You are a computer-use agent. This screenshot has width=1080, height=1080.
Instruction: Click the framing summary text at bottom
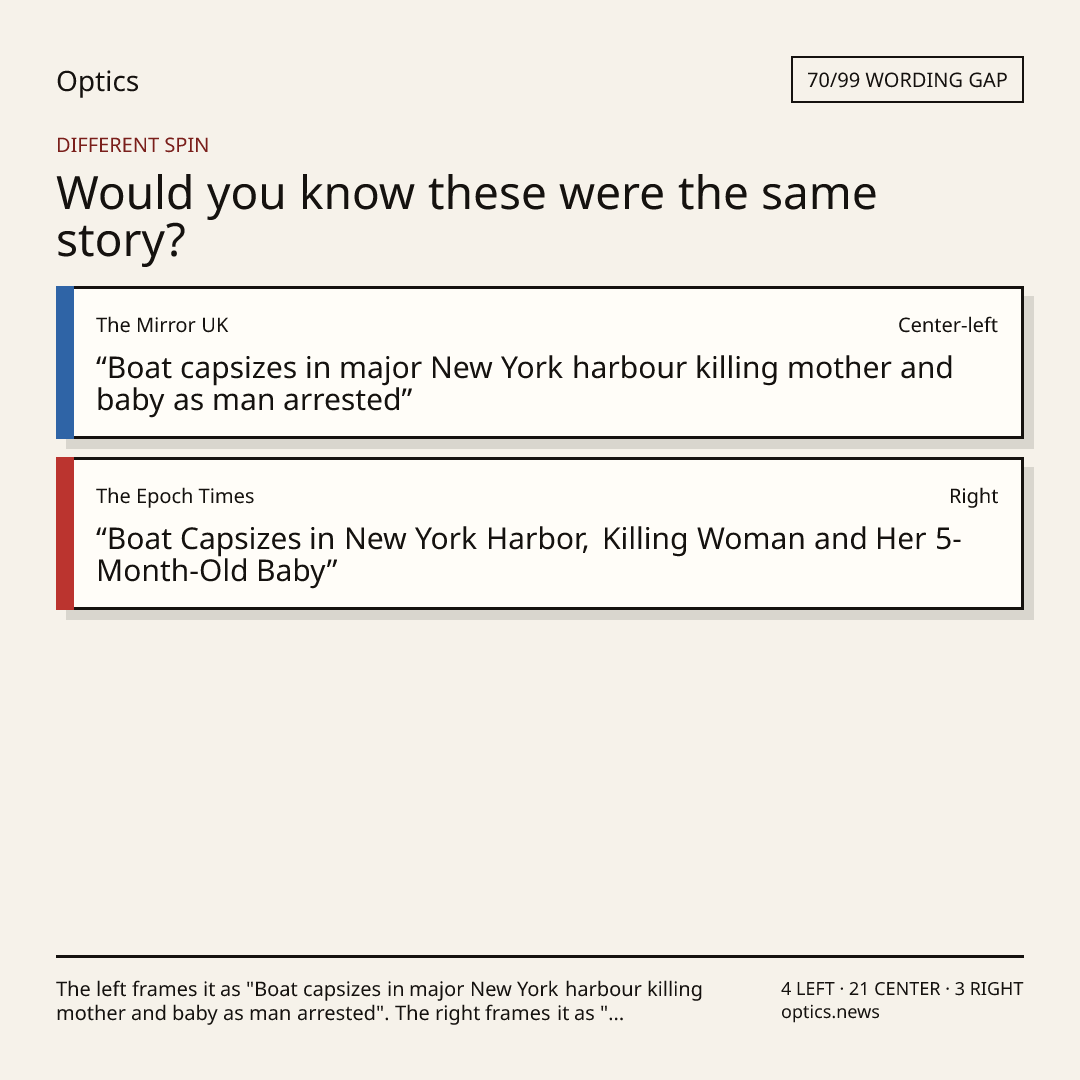(380, 1001)
